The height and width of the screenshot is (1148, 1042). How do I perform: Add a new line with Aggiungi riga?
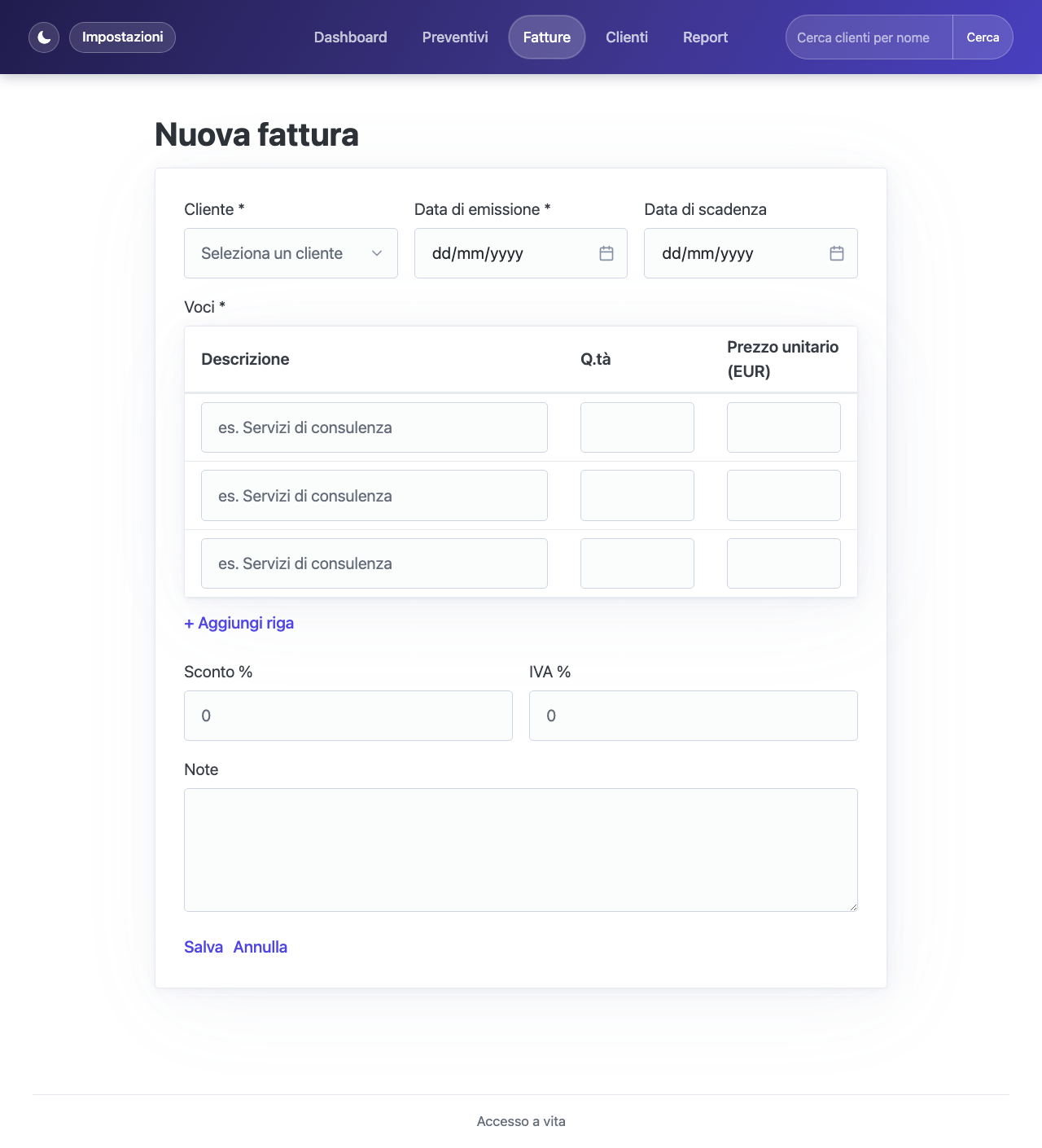pyautogui.click(x=239, y=623)
